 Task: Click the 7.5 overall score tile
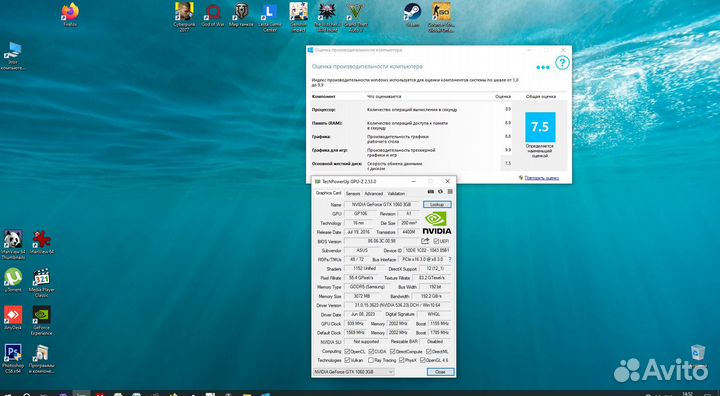click(540, 127)
